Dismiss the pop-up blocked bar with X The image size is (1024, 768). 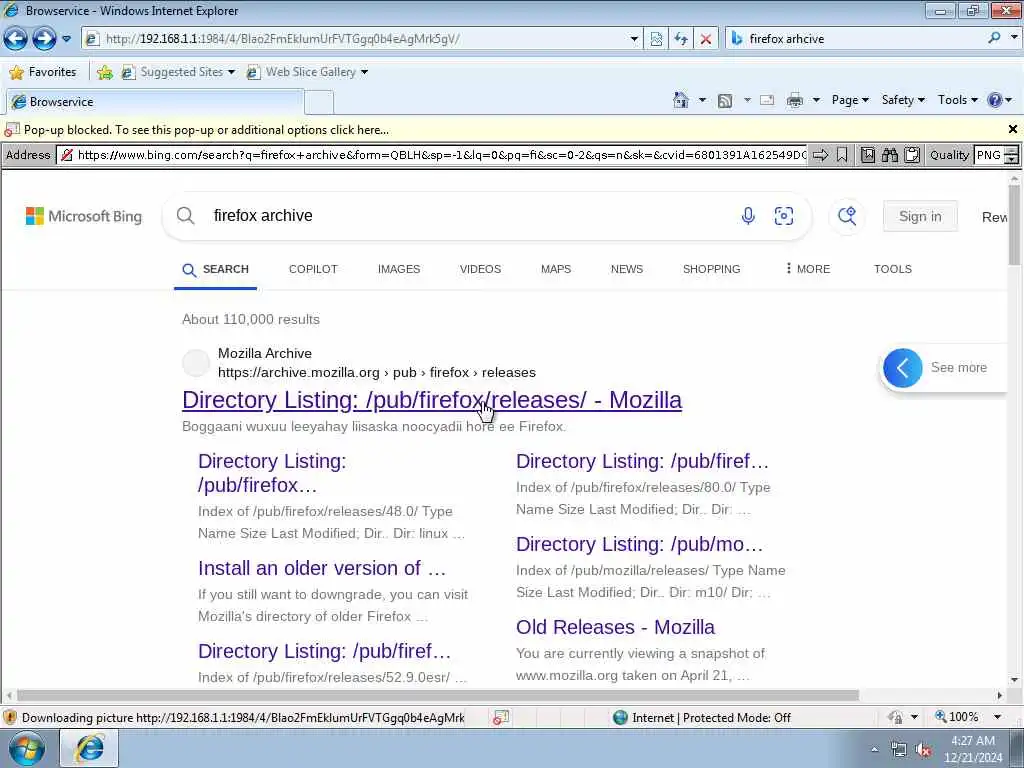(x=1013, y=129)
